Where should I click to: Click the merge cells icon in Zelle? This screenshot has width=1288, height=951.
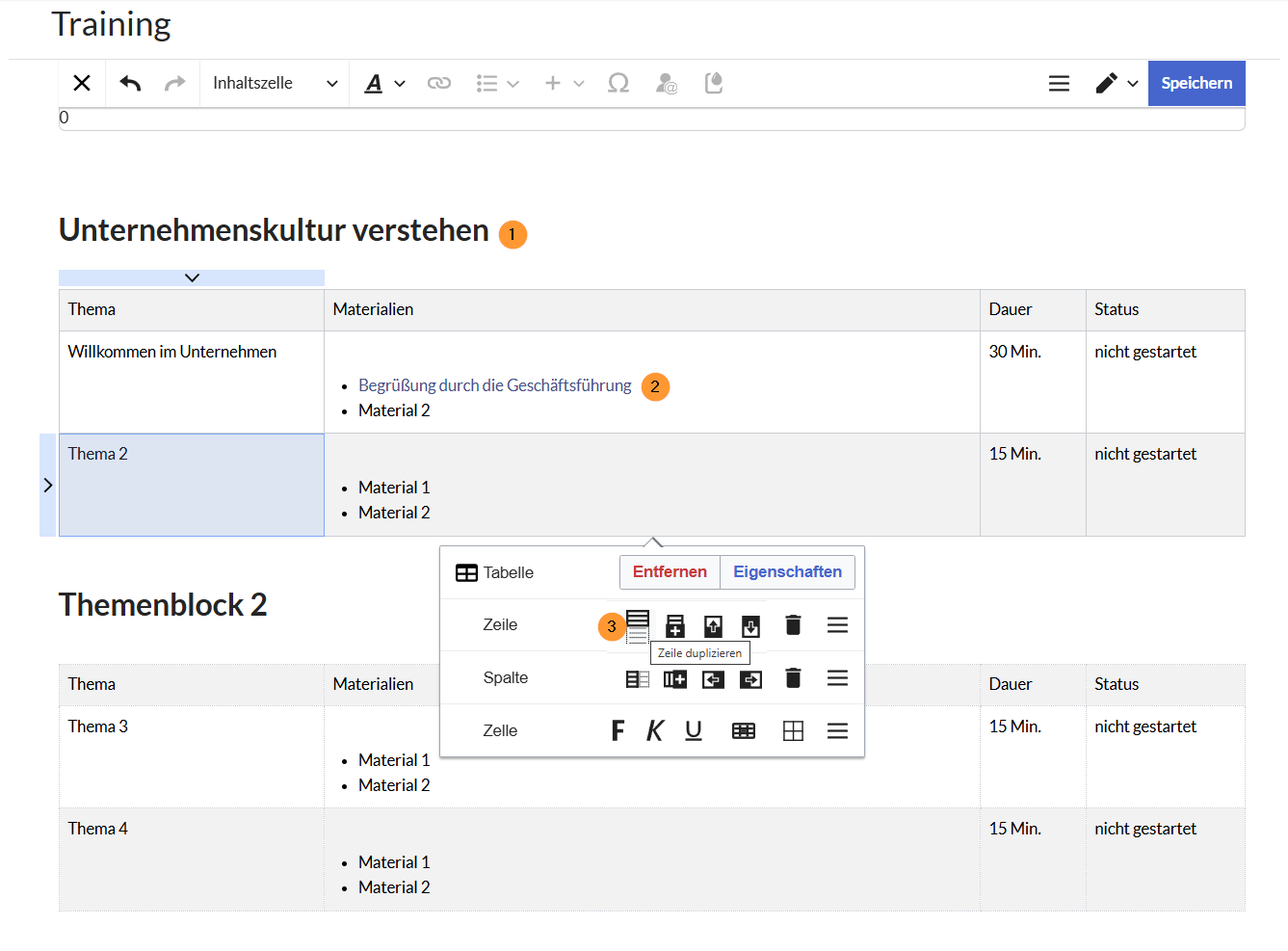tap(744, 731)
